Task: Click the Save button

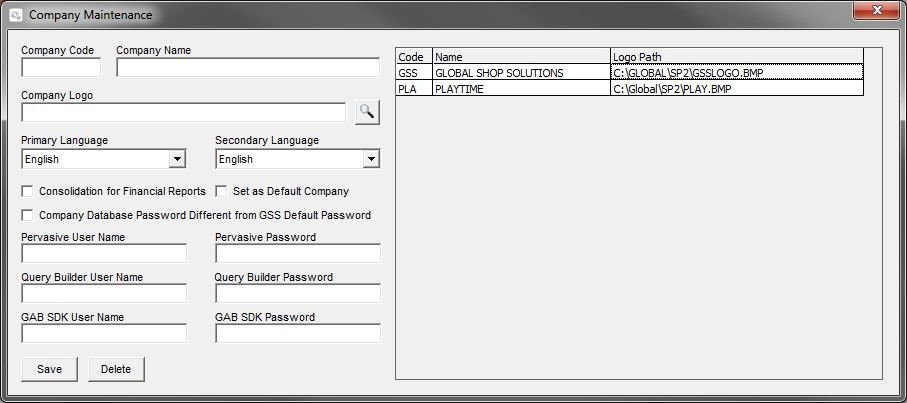Action: click(49, 369)
